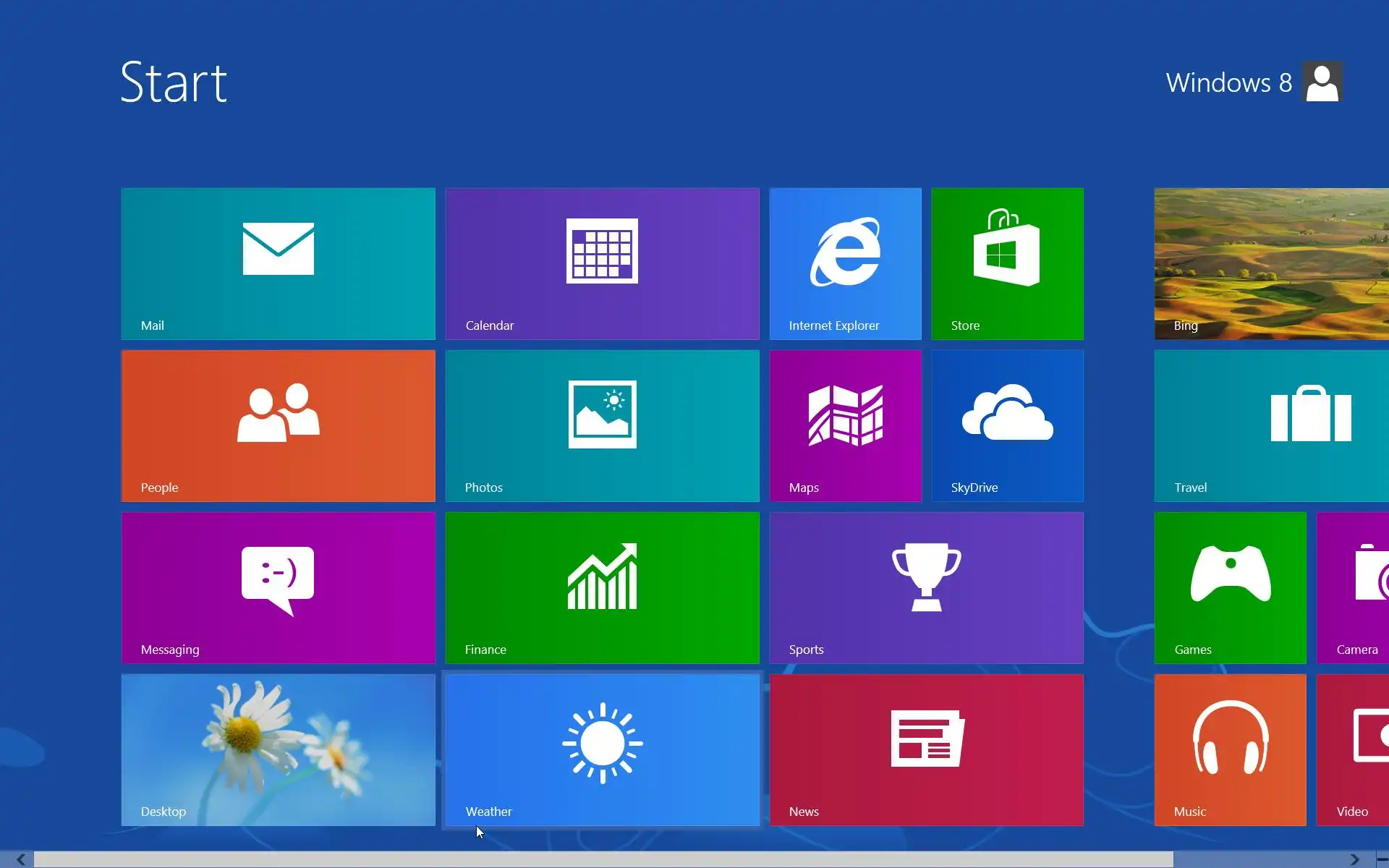Open the News tile
1389x868 pixels.
pyautogui.click(x=926, y=749)
